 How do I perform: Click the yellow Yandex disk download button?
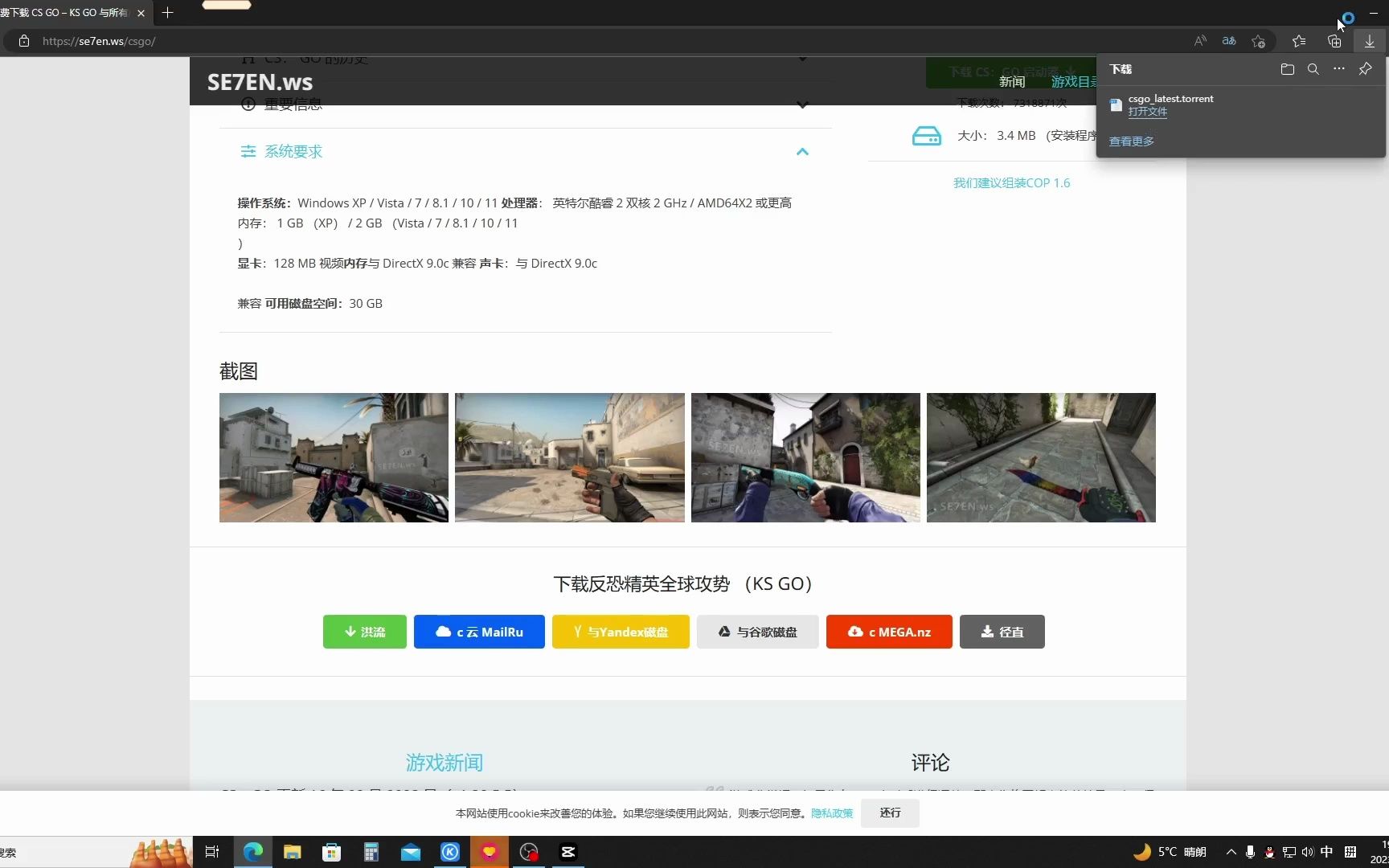621,632
